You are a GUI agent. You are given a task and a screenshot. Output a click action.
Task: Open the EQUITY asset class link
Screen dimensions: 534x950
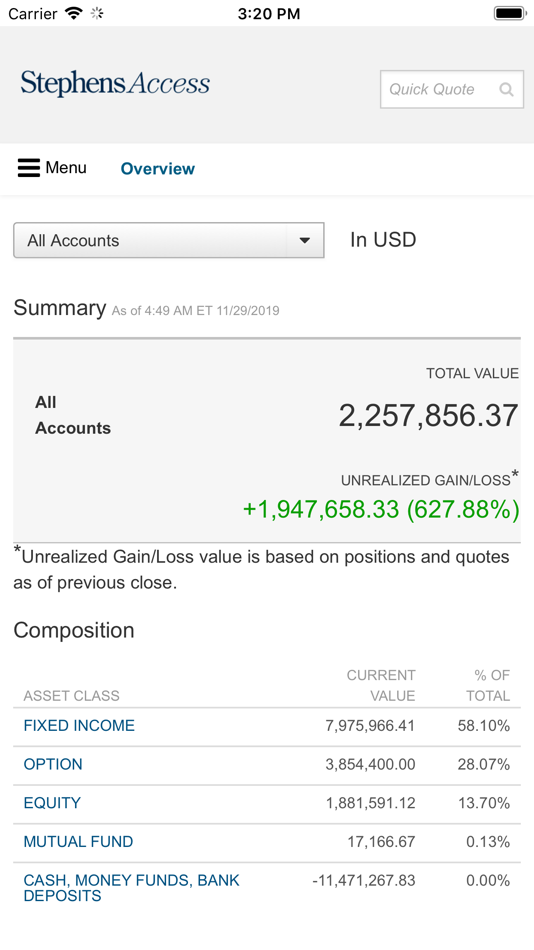pos(52,803)
